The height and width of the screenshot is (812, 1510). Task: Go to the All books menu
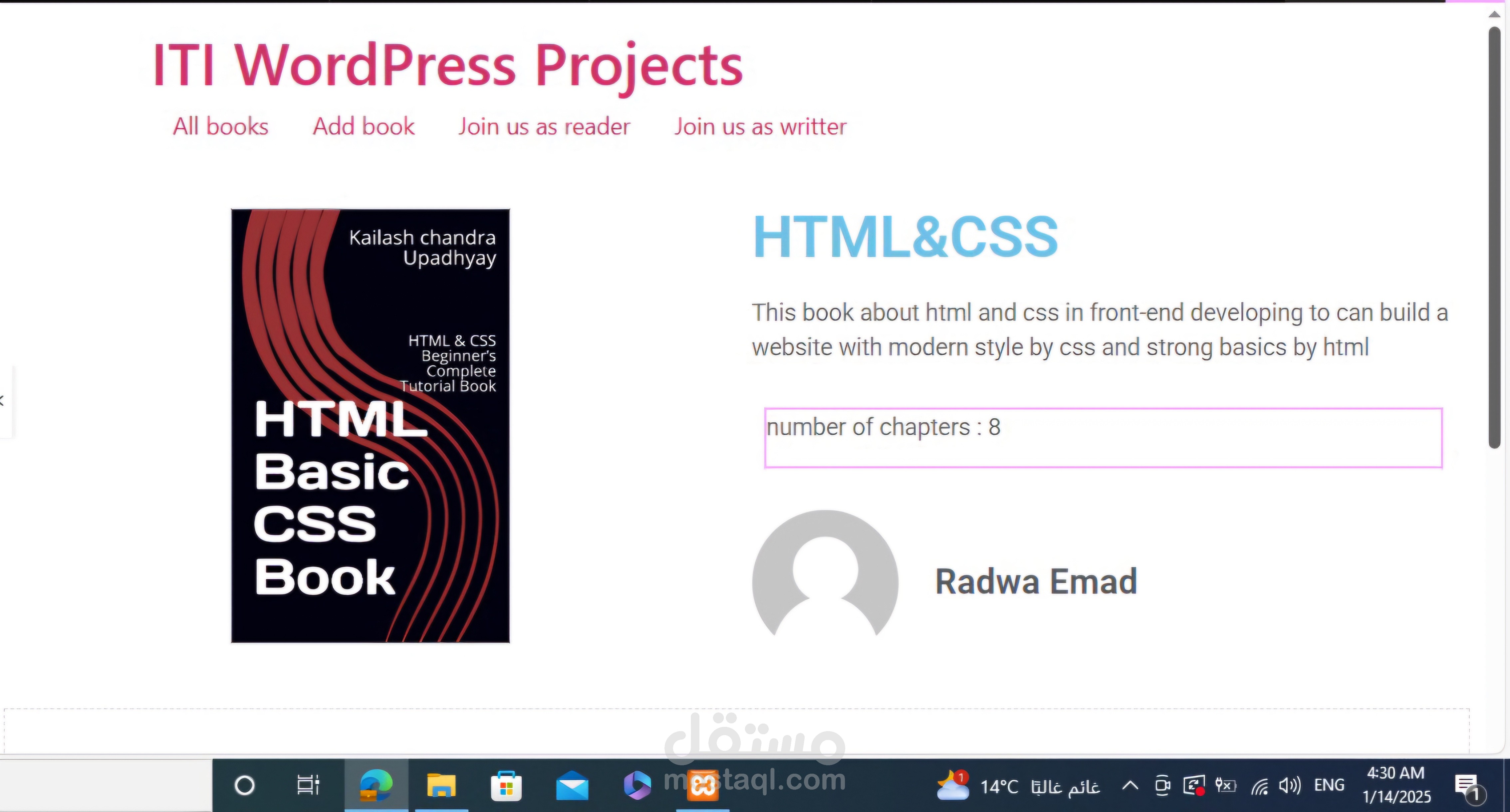click(x=220, y=126)
